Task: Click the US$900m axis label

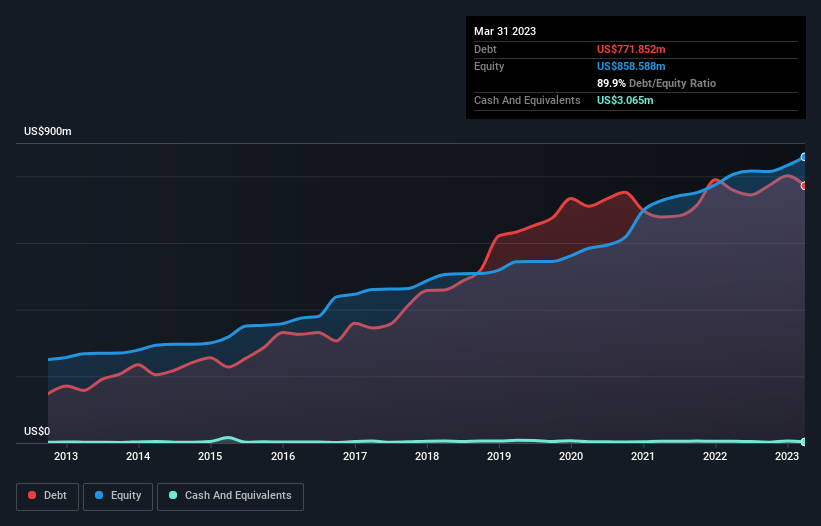Action: click(48, 131)
